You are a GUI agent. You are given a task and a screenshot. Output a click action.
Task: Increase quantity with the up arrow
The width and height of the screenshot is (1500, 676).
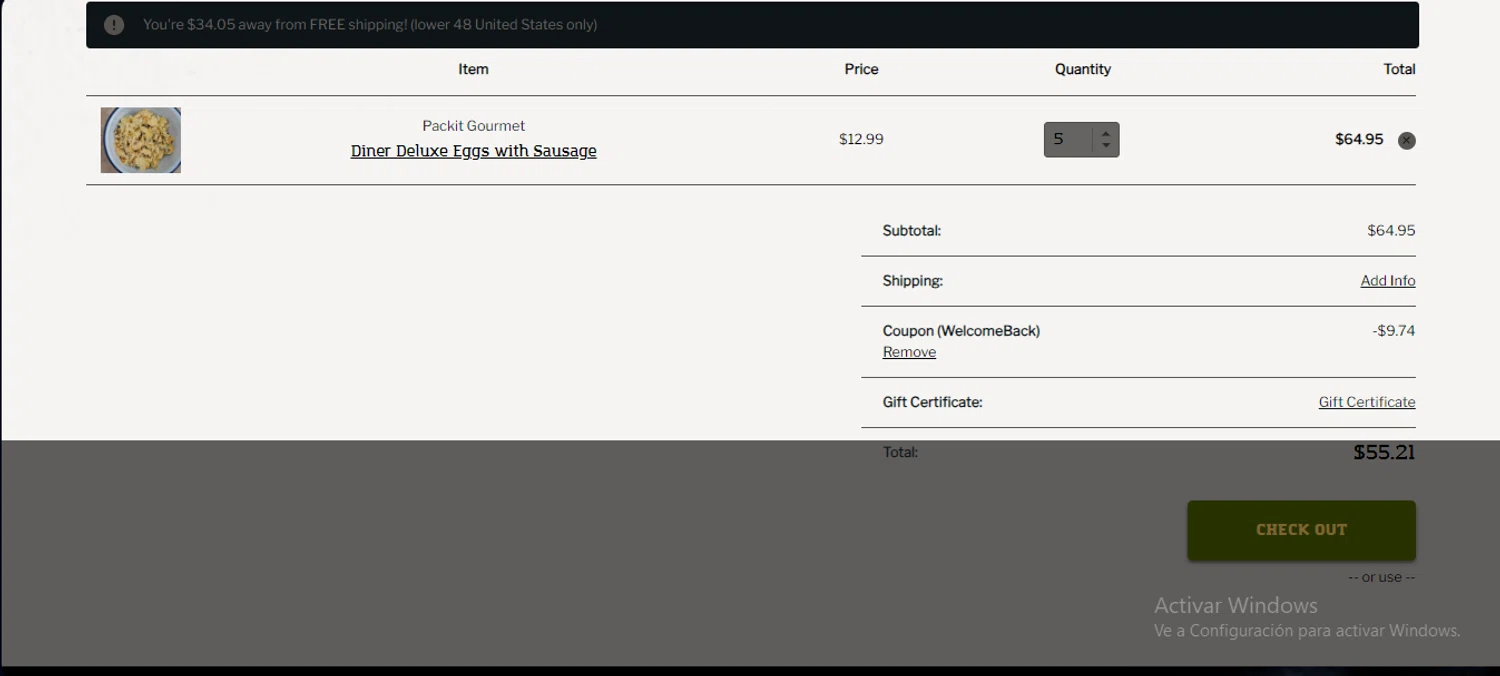(x=1106, y=133)
